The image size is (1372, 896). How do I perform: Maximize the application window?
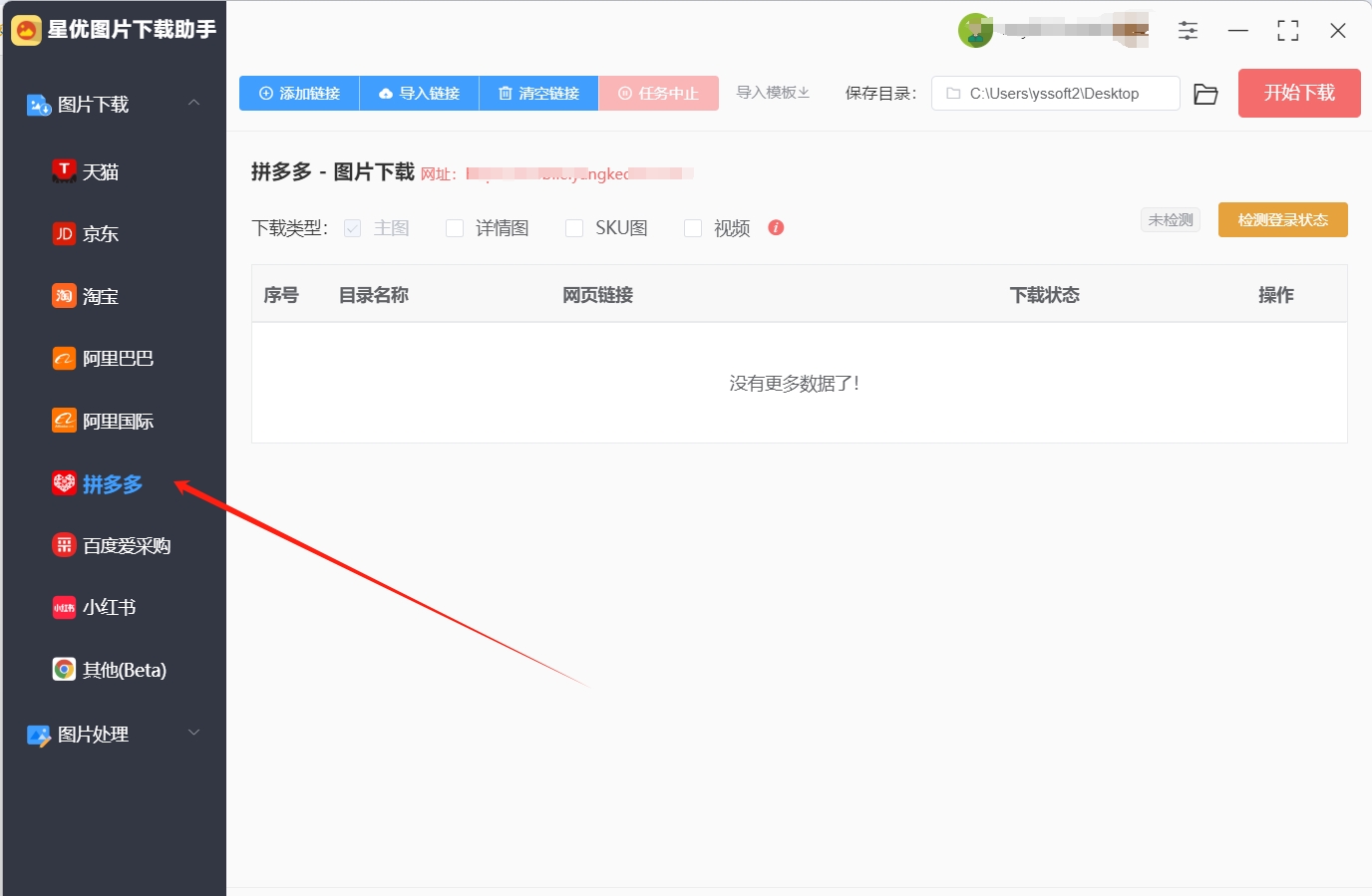pyautogui.click(x=1288, y=31)
